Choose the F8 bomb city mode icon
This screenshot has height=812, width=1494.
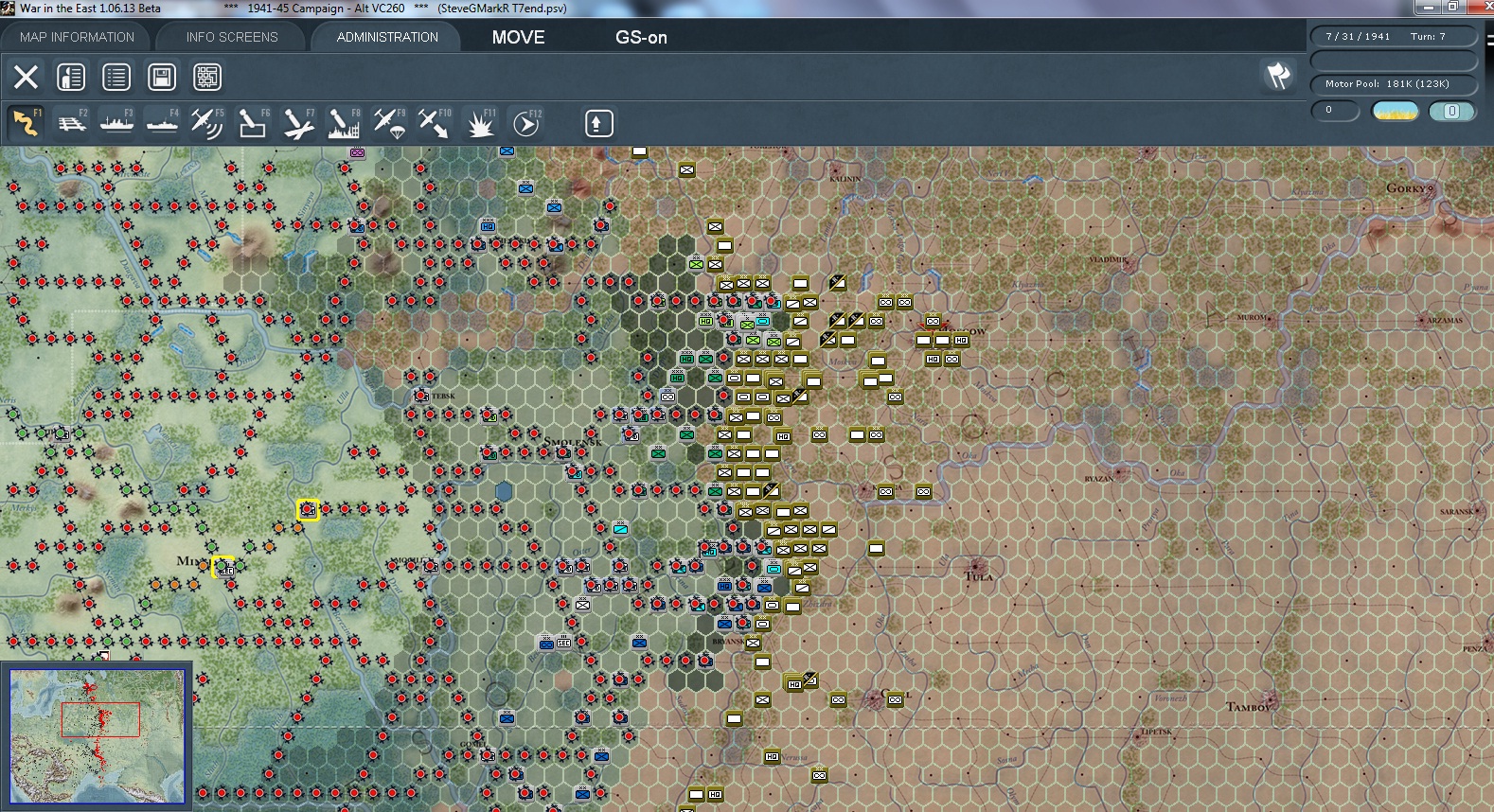[x=344, y=123]
